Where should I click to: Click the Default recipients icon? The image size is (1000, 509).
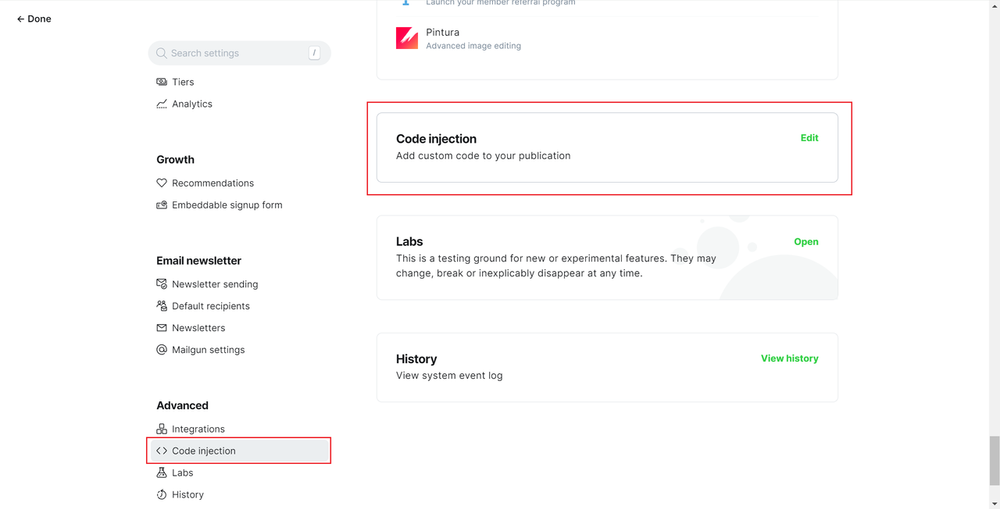162,306
